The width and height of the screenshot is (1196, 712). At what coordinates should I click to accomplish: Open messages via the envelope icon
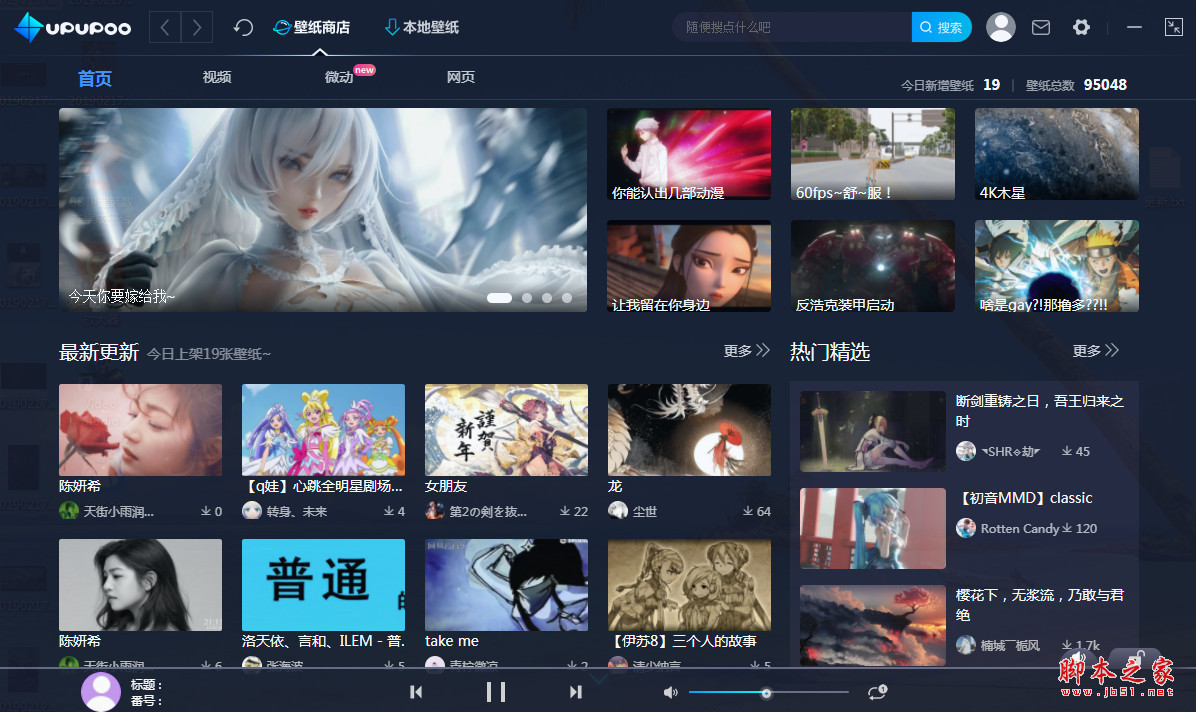pos(1041,27)
